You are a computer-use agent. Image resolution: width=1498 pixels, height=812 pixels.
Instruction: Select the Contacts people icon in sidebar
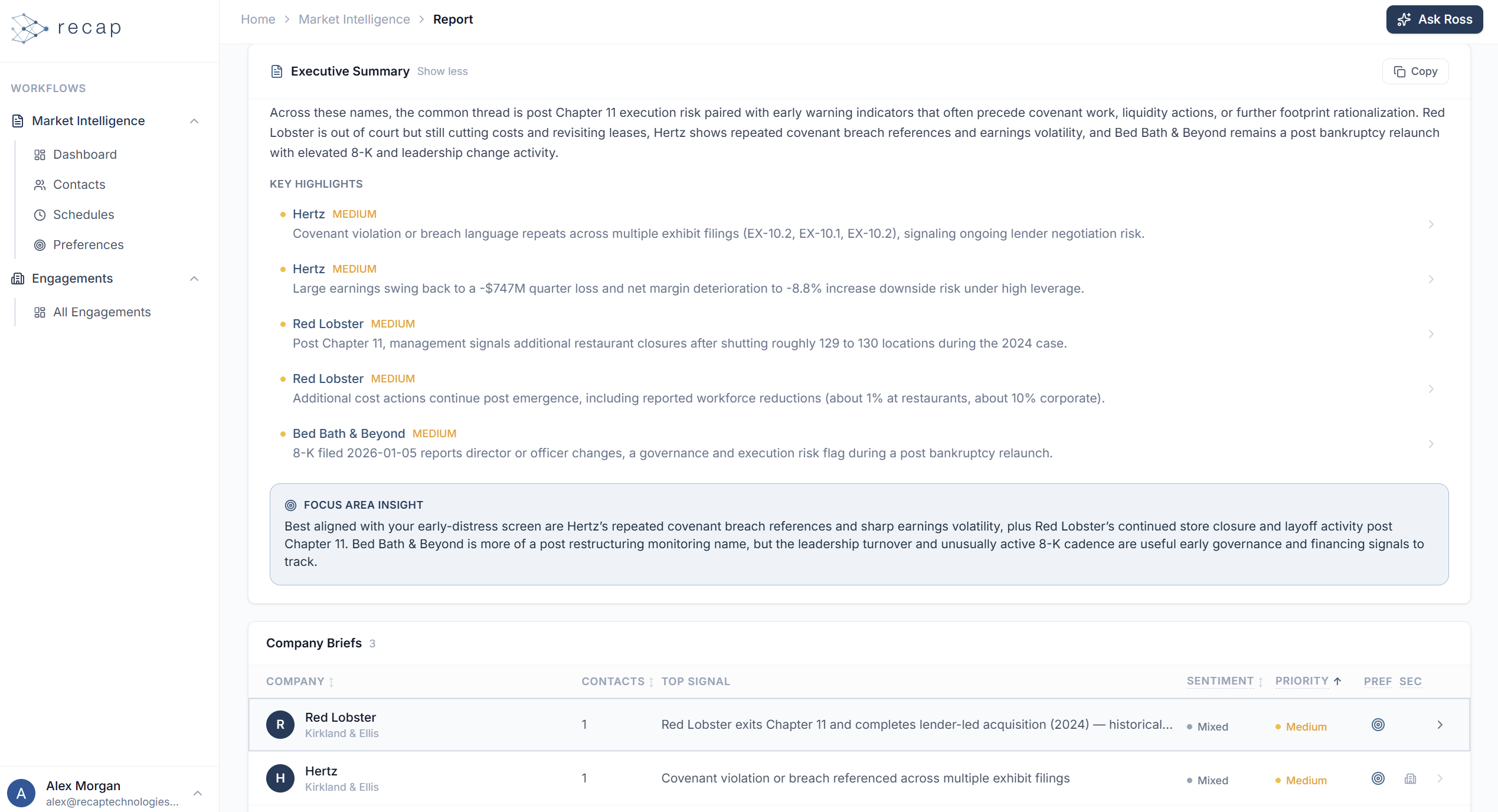coord(40,185)
